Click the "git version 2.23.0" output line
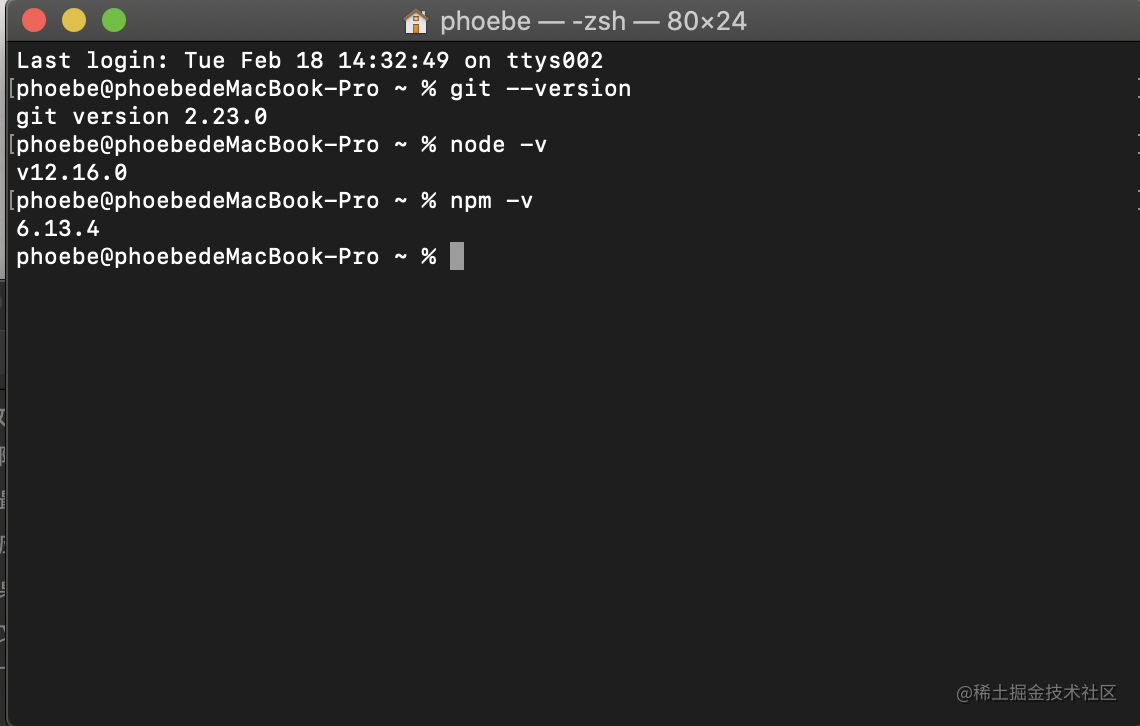1140x726 pixels. pyautogui.click(x=142, y=116)
